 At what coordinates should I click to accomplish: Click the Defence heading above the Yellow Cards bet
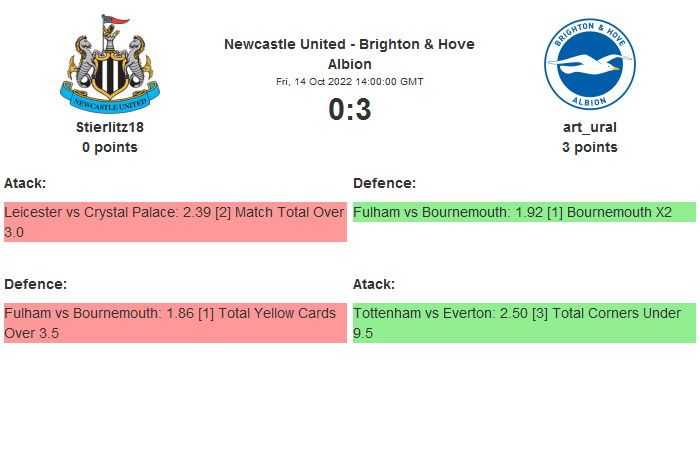pyautogui.click(x=36, y=284)
